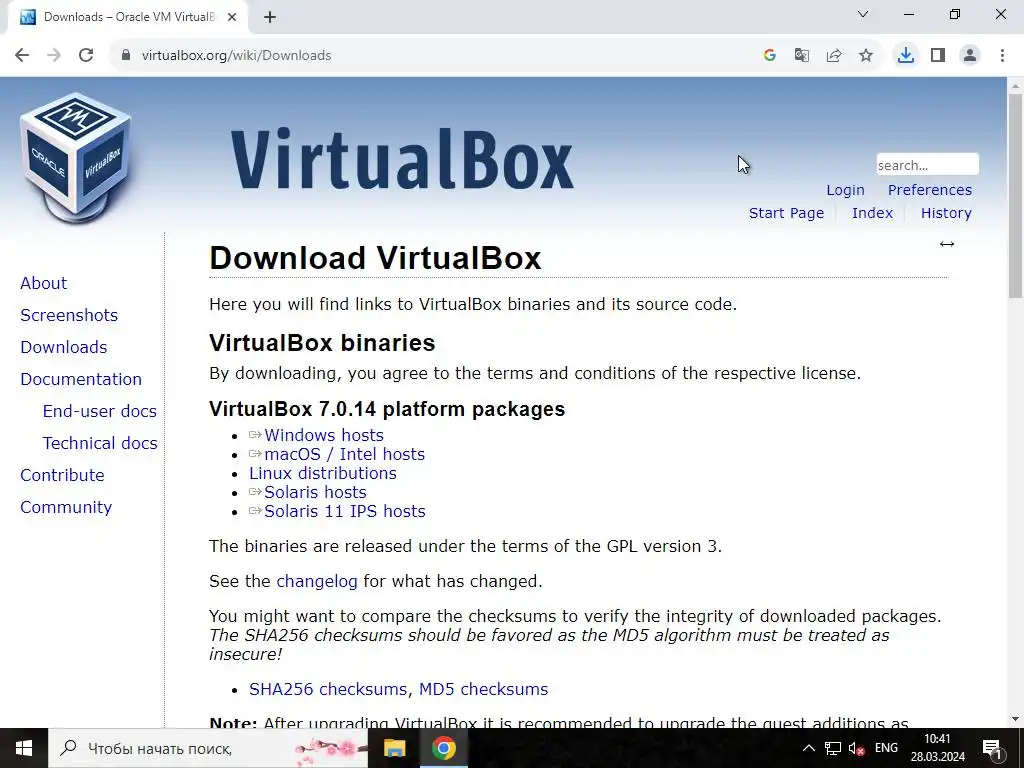
Task: Open Screenshots in the sidebar
Action: pos(69,315)
